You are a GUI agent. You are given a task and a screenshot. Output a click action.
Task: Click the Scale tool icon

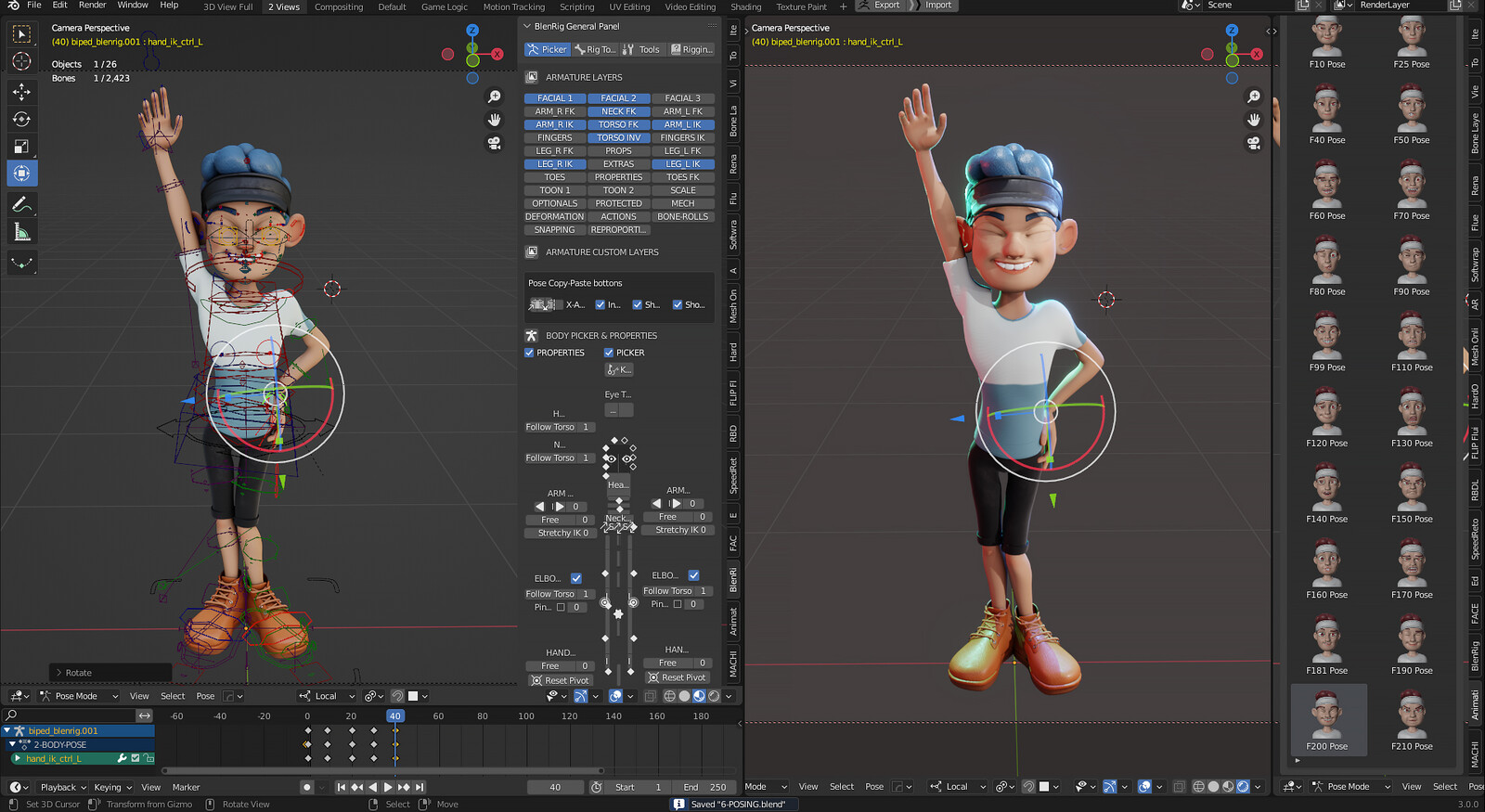coord(21,147)
